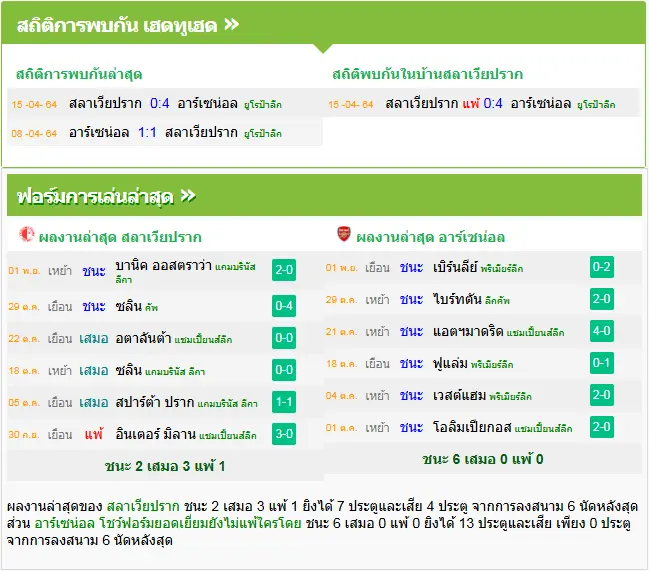
Task: Click the 1-1 score badge for สปาร์ต้า ปราก
Action: tap(284, 402)
